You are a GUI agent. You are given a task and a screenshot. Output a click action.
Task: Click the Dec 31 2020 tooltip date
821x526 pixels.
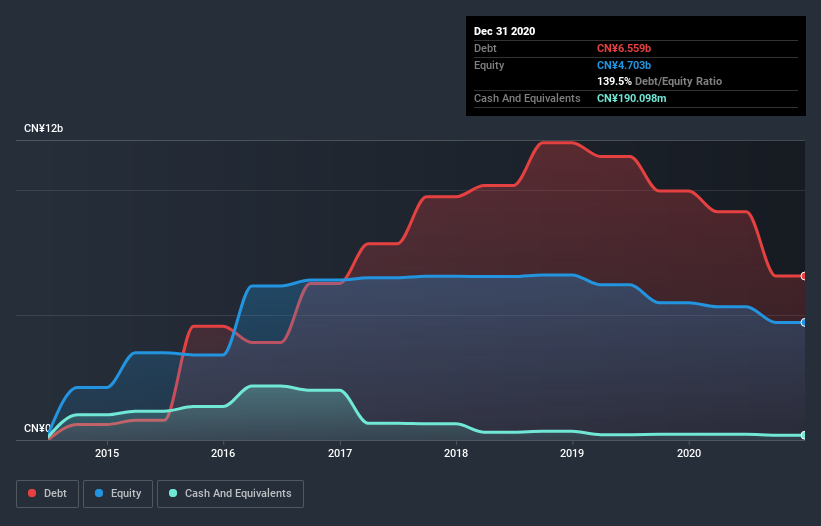[x=504, y=31]
